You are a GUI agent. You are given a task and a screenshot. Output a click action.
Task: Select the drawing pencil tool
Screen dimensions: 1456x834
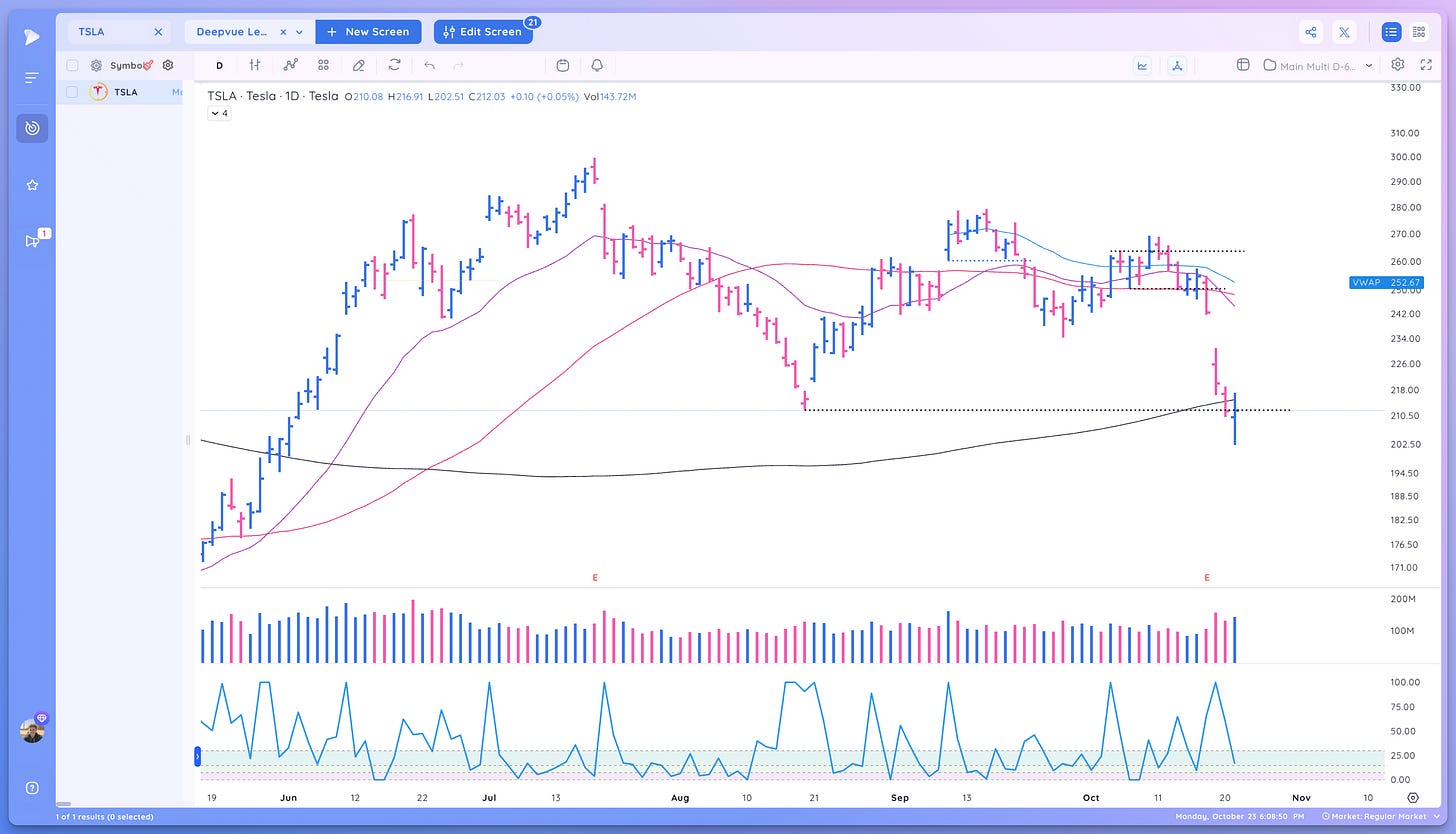coord(359,65)
